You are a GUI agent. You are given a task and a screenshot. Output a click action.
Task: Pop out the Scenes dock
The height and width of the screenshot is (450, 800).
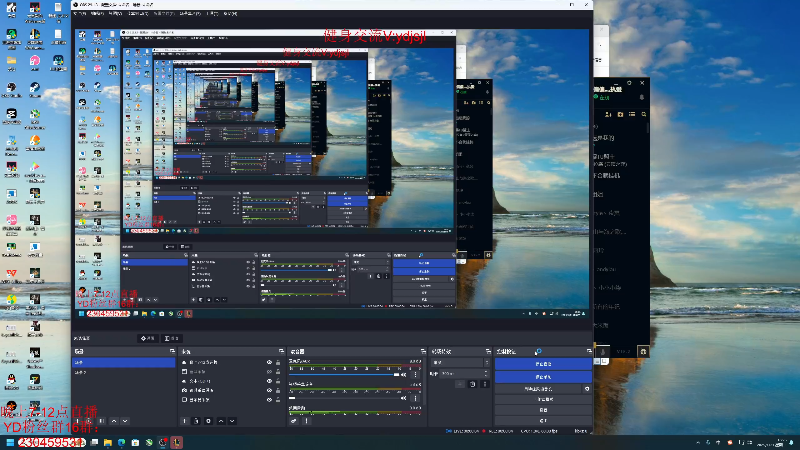pos(172,352)
